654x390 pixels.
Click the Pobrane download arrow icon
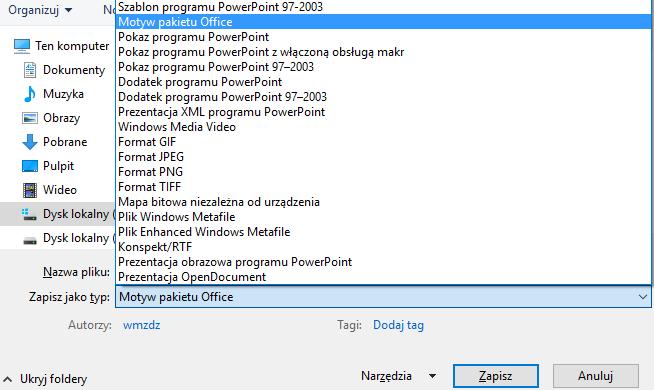(30, 142)
